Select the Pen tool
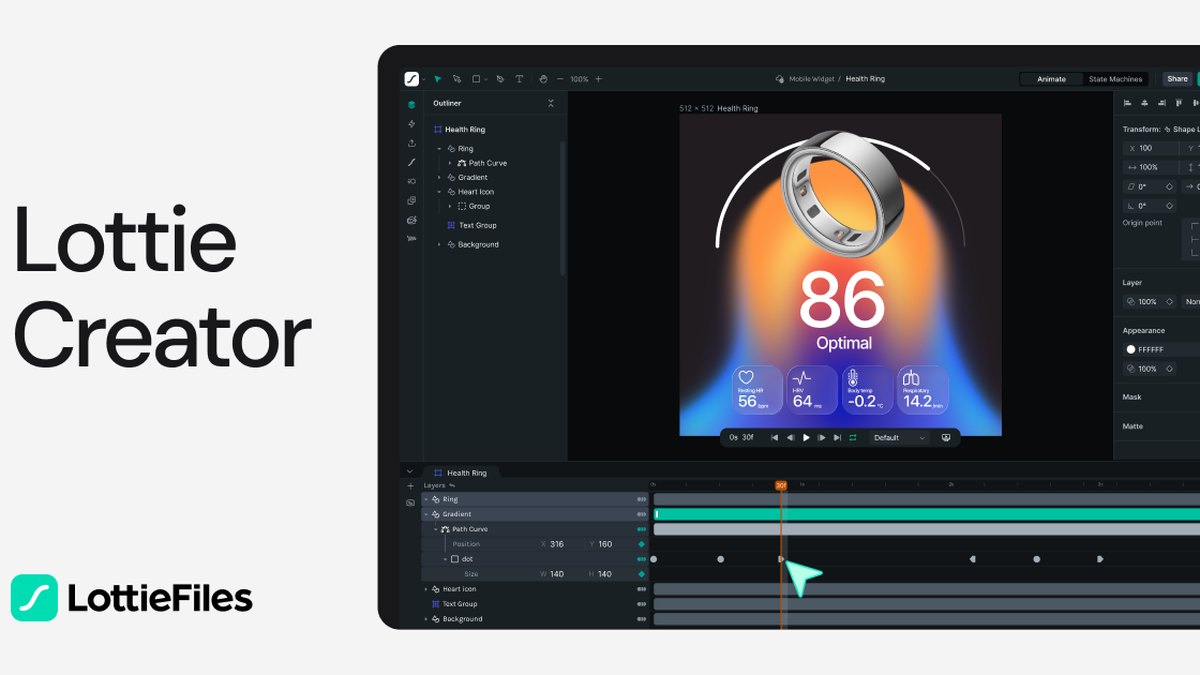Image resolution: width=1200 pixels, height=675 pixels. click(500, 79)
